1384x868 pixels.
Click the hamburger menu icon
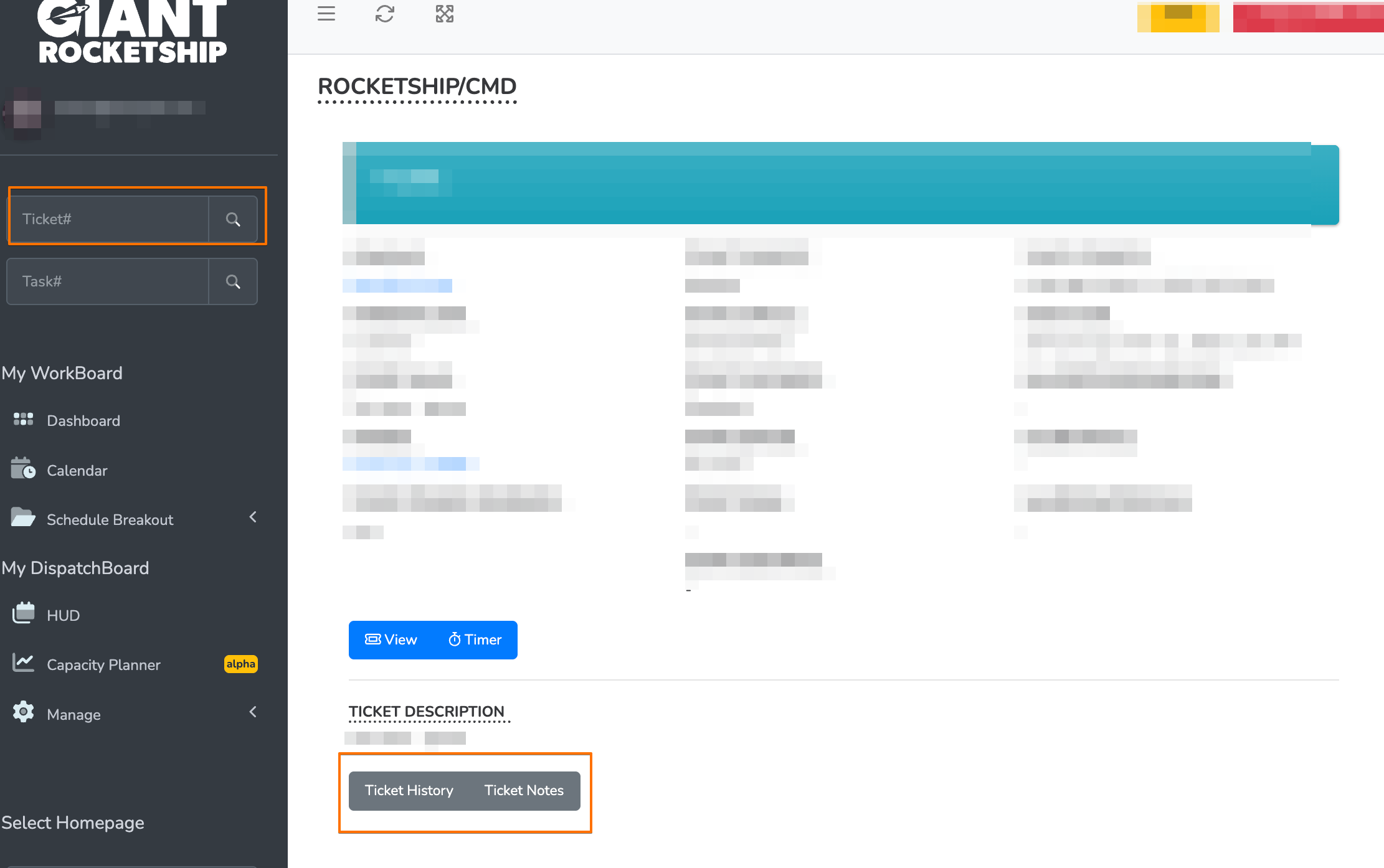pos(326,14)
